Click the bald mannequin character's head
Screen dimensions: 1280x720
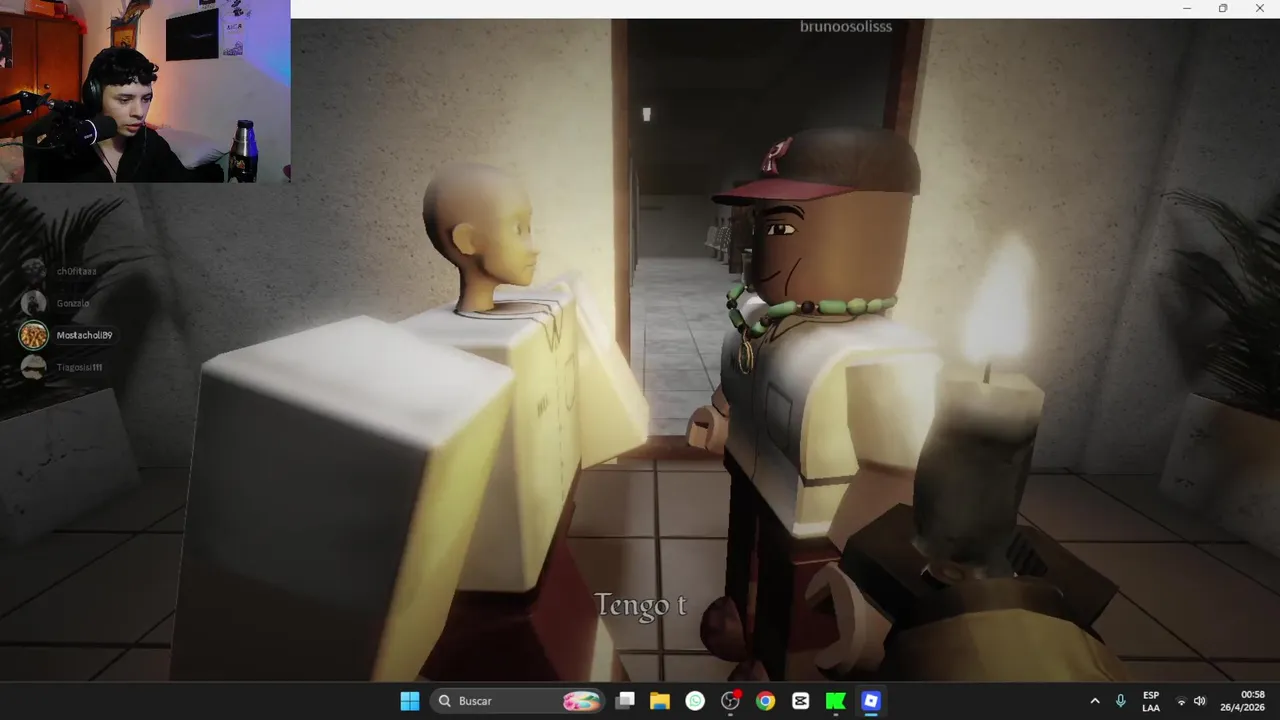pos(480,237)
